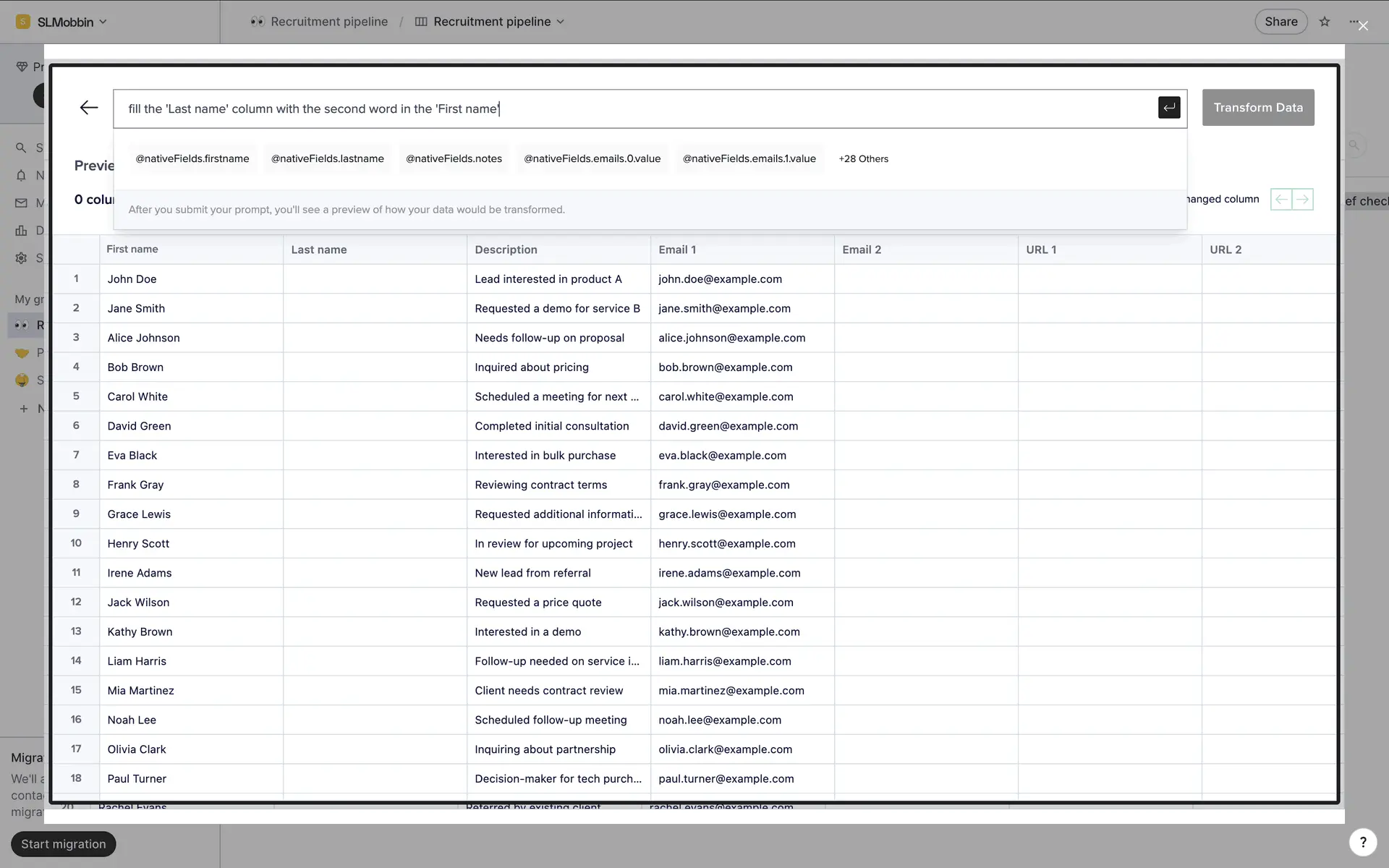Image resolution: width=1389 pixels, height=868 pixels.
Task: Select the Last name column header
Action: coord(319,250)
